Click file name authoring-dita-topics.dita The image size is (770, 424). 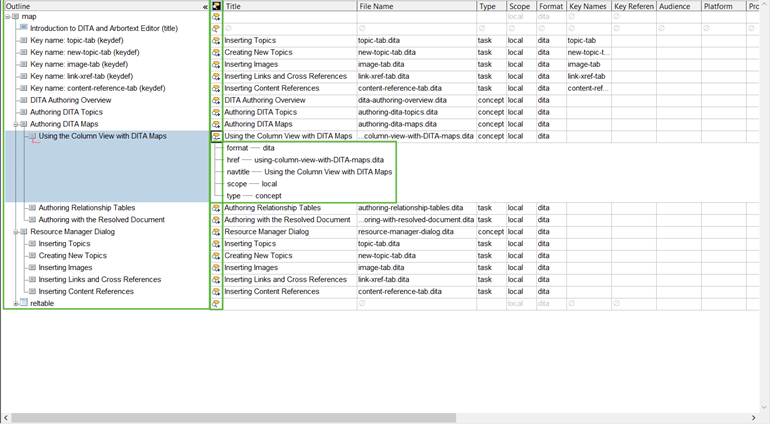398,112
